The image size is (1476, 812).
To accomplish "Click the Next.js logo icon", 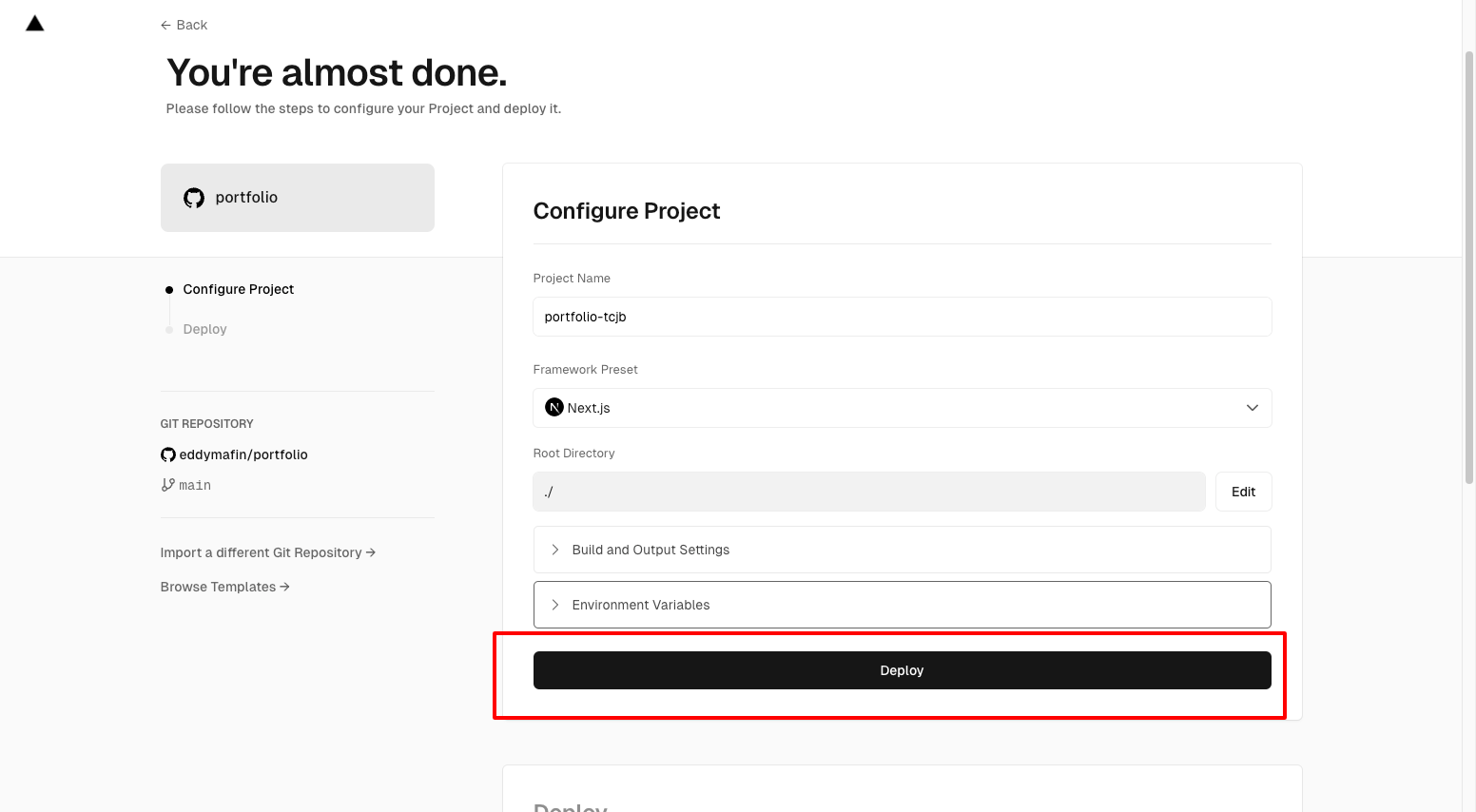I will (553, 408).
